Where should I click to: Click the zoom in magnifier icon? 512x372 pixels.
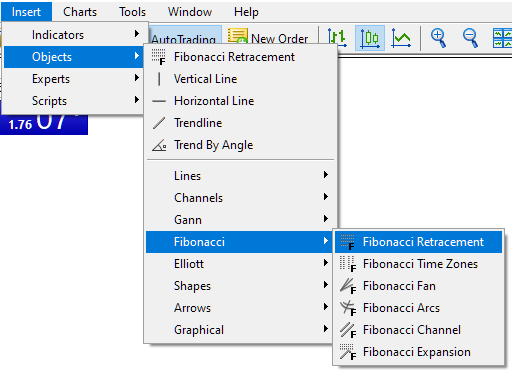pyautogui.click(x=438, y=38)
